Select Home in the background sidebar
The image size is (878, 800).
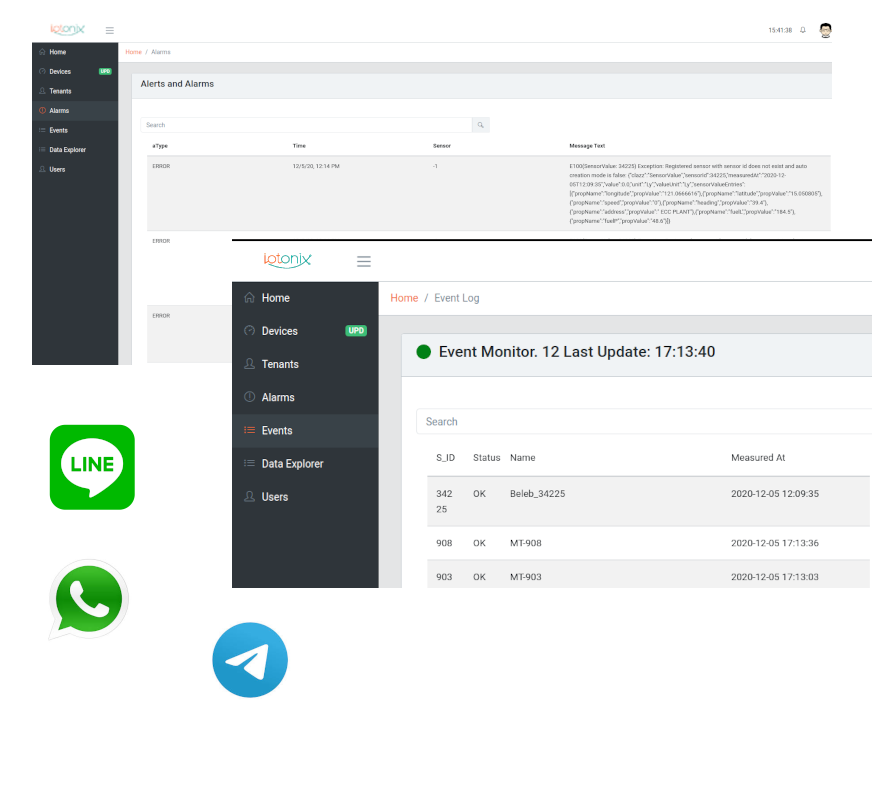58,51
